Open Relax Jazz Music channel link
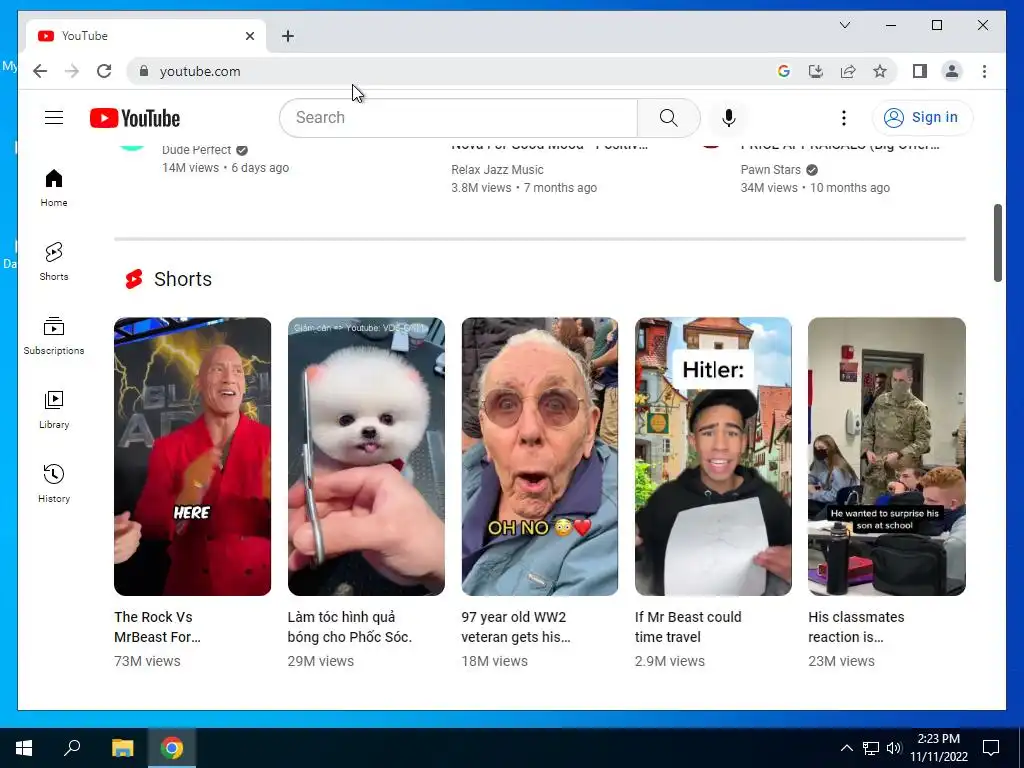 point(497,170)
